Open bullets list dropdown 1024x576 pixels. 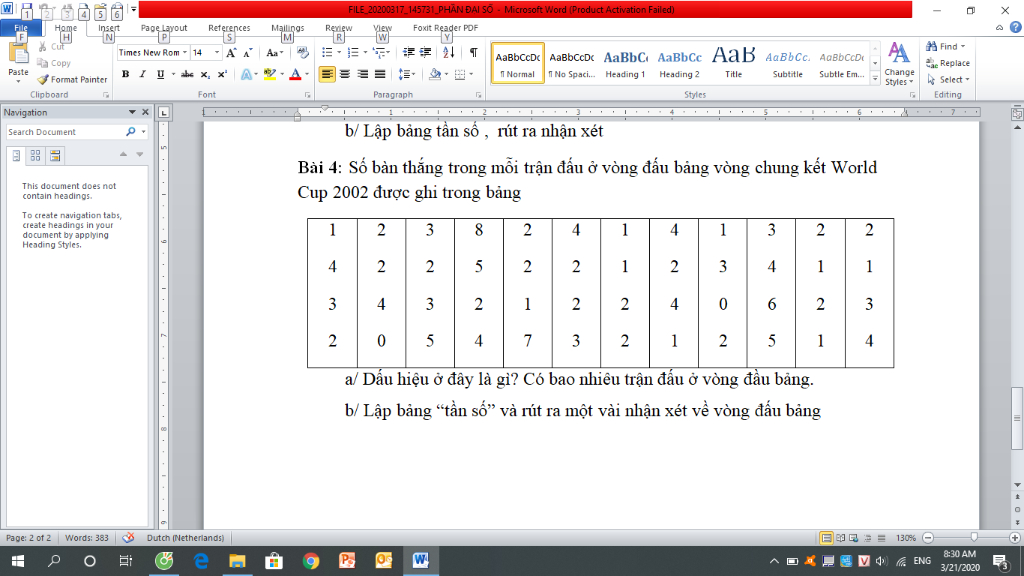point(339,53)
